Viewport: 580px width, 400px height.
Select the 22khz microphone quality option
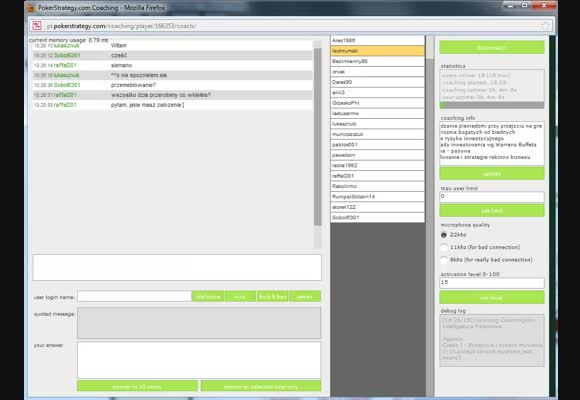click(444, 235)
